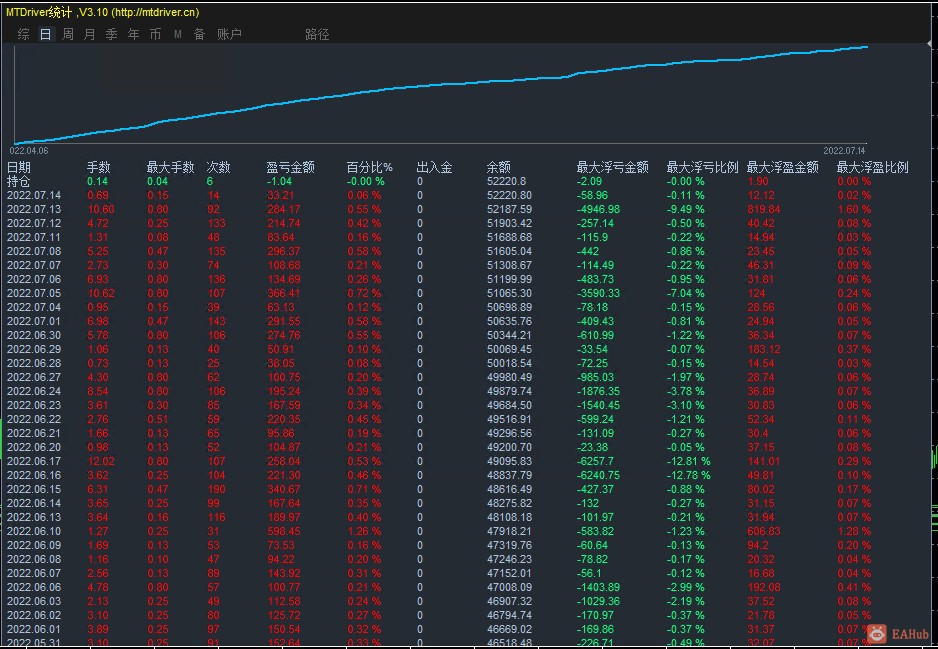This screenshot has width=938, height=649.
Task: Switch to the 账户 (account) tab
Action: point(229,34)
